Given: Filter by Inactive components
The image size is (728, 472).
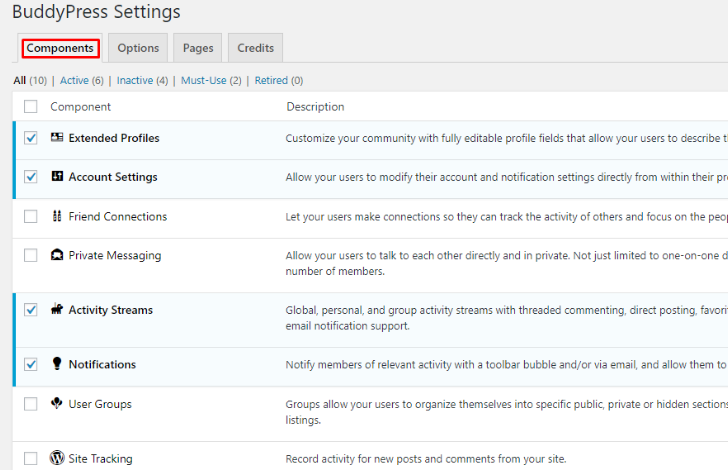Looking at the screenshot, I should (135, 80).
